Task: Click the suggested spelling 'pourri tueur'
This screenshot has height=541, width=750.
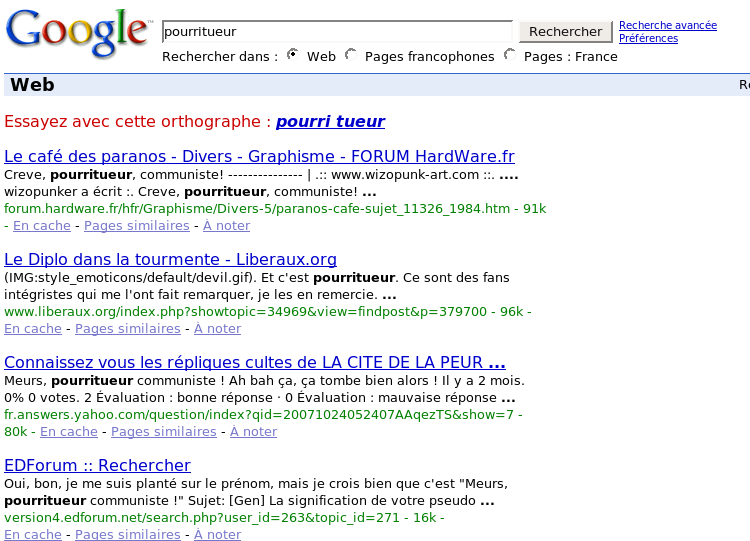Action: coord(330,121)
